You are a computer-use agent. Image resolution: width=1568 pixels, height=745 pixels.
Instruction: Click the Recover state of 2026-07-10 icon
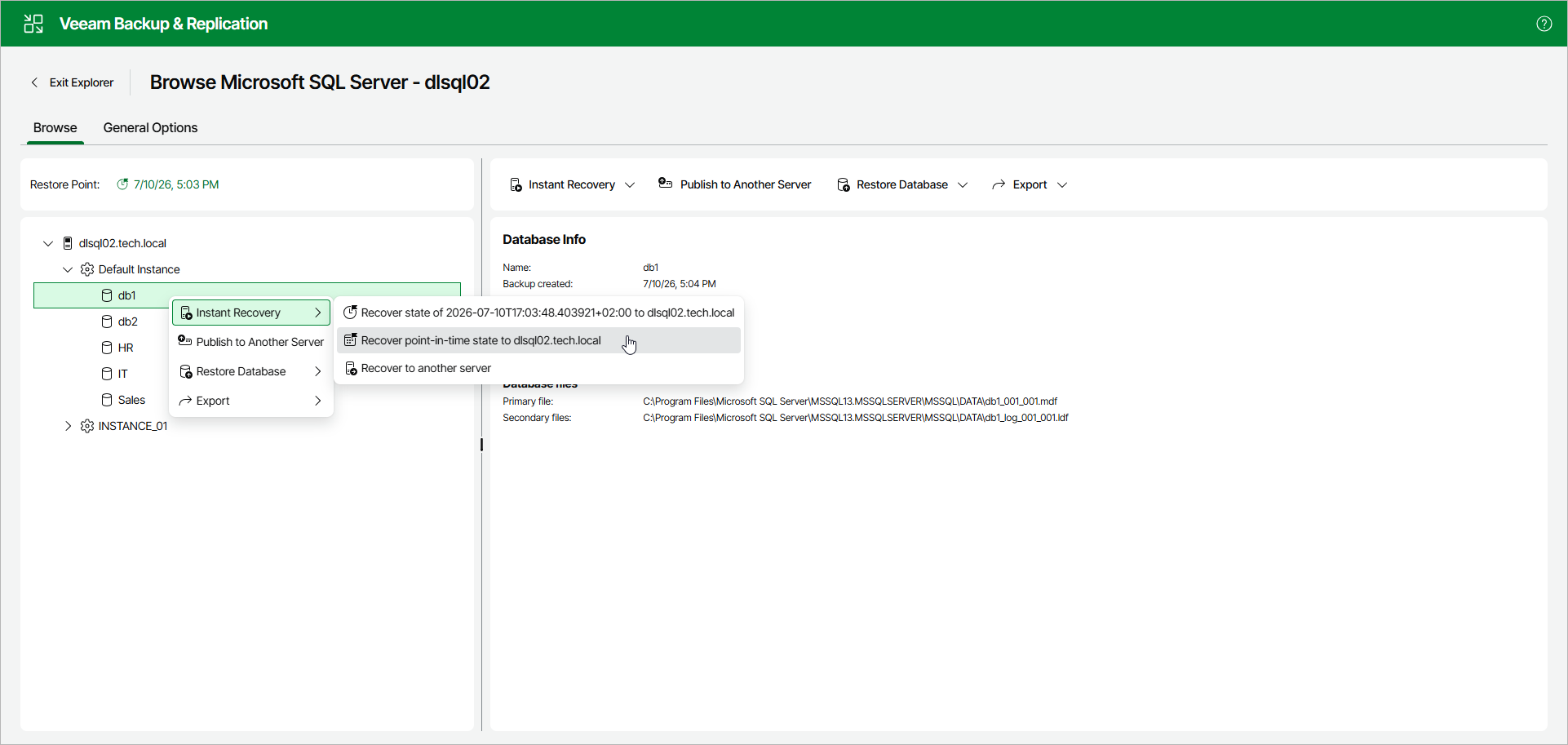tap(350, 312)
